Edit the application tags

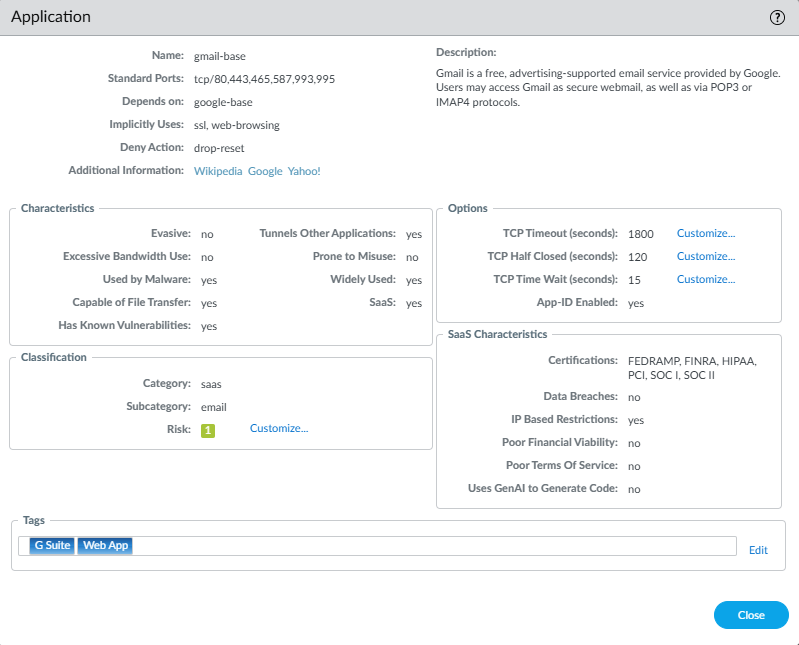[758, 550]
